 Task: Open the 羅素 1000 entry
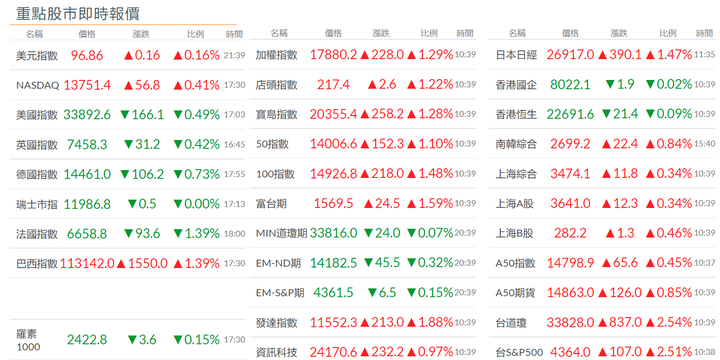coord(28,340)
